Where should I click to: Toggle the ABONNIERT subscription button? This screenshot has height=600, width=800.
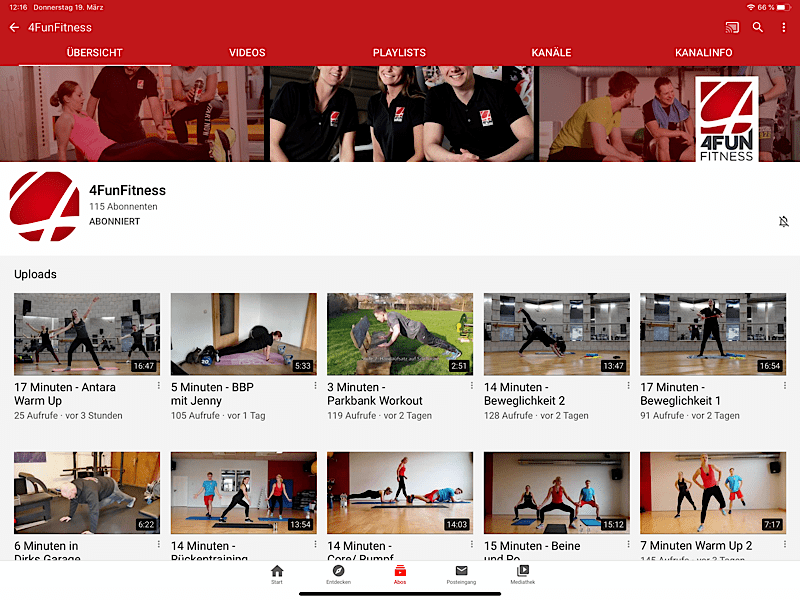(114, 221)
